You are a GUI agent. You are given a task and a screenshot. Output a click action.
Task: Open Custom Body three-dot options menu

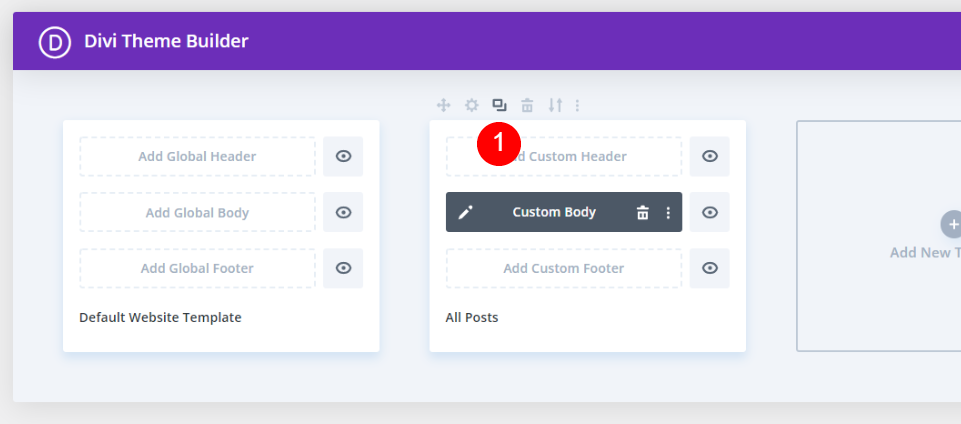coord(668,212)
